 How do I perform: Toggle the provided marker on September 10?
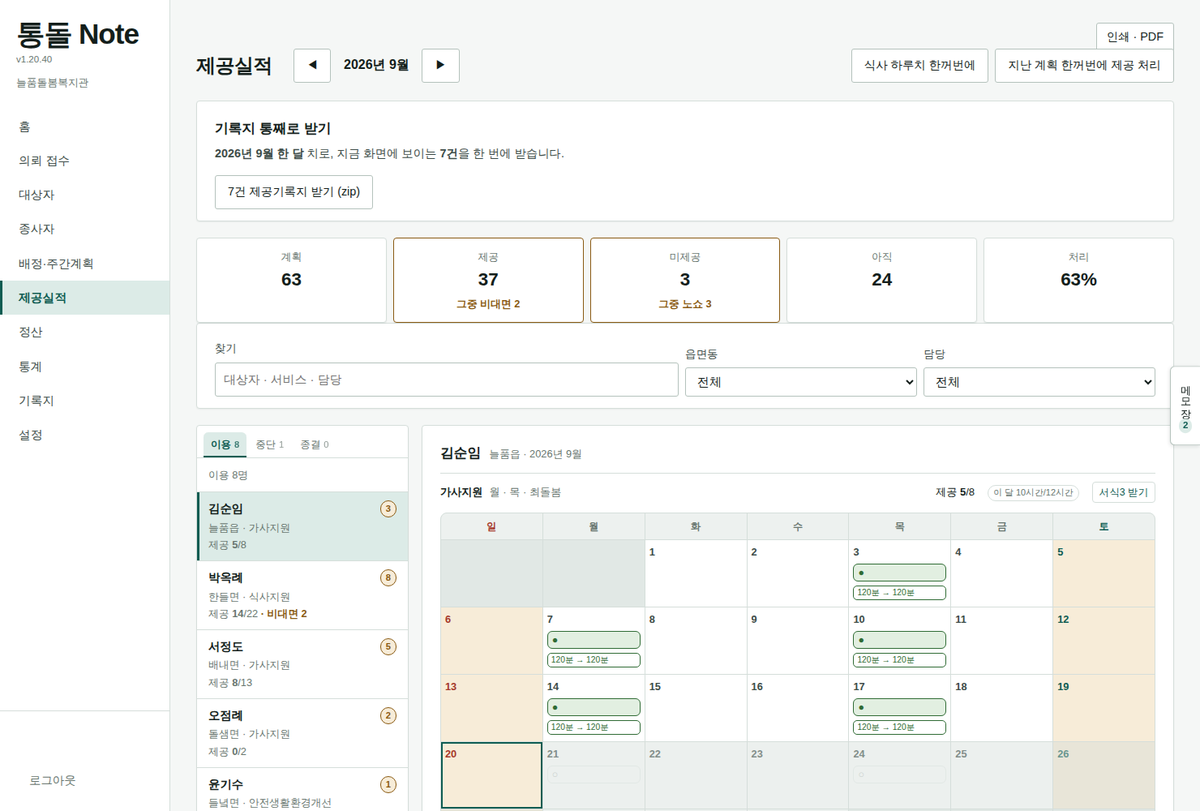point(899,640)
